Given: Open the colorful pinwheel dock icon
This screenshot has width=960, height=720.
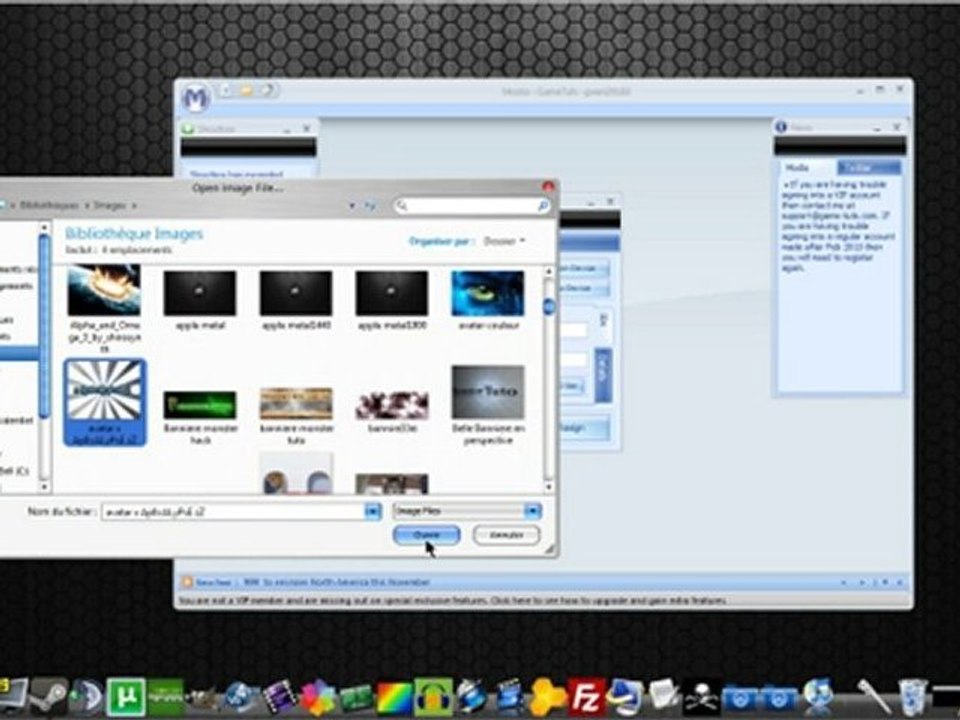Looking at the screenshot, I should coord(317,698).
